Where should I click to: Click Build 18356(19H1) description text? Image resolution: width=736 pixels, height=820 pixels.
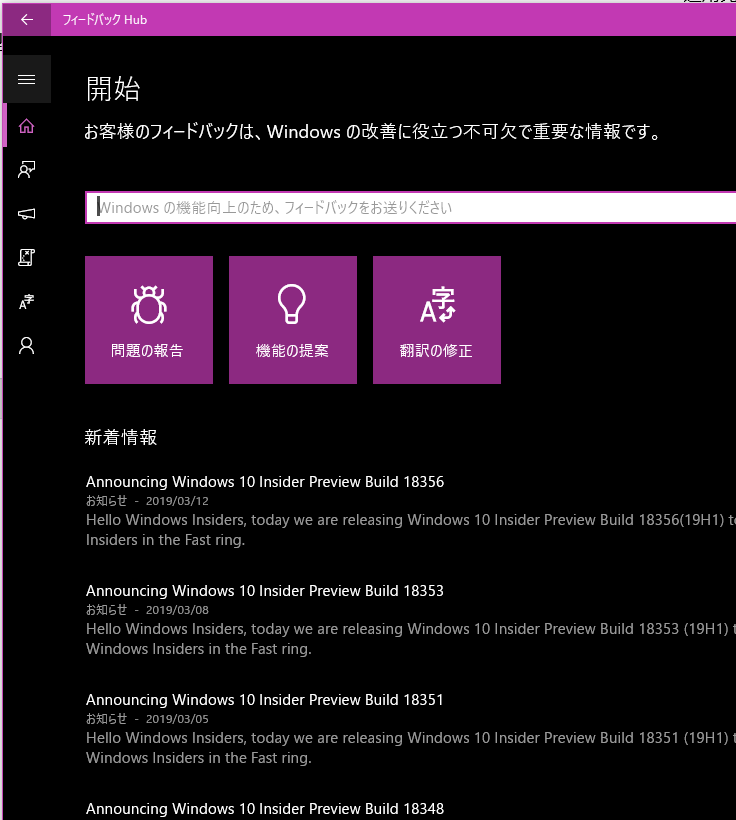pos(411,530)
